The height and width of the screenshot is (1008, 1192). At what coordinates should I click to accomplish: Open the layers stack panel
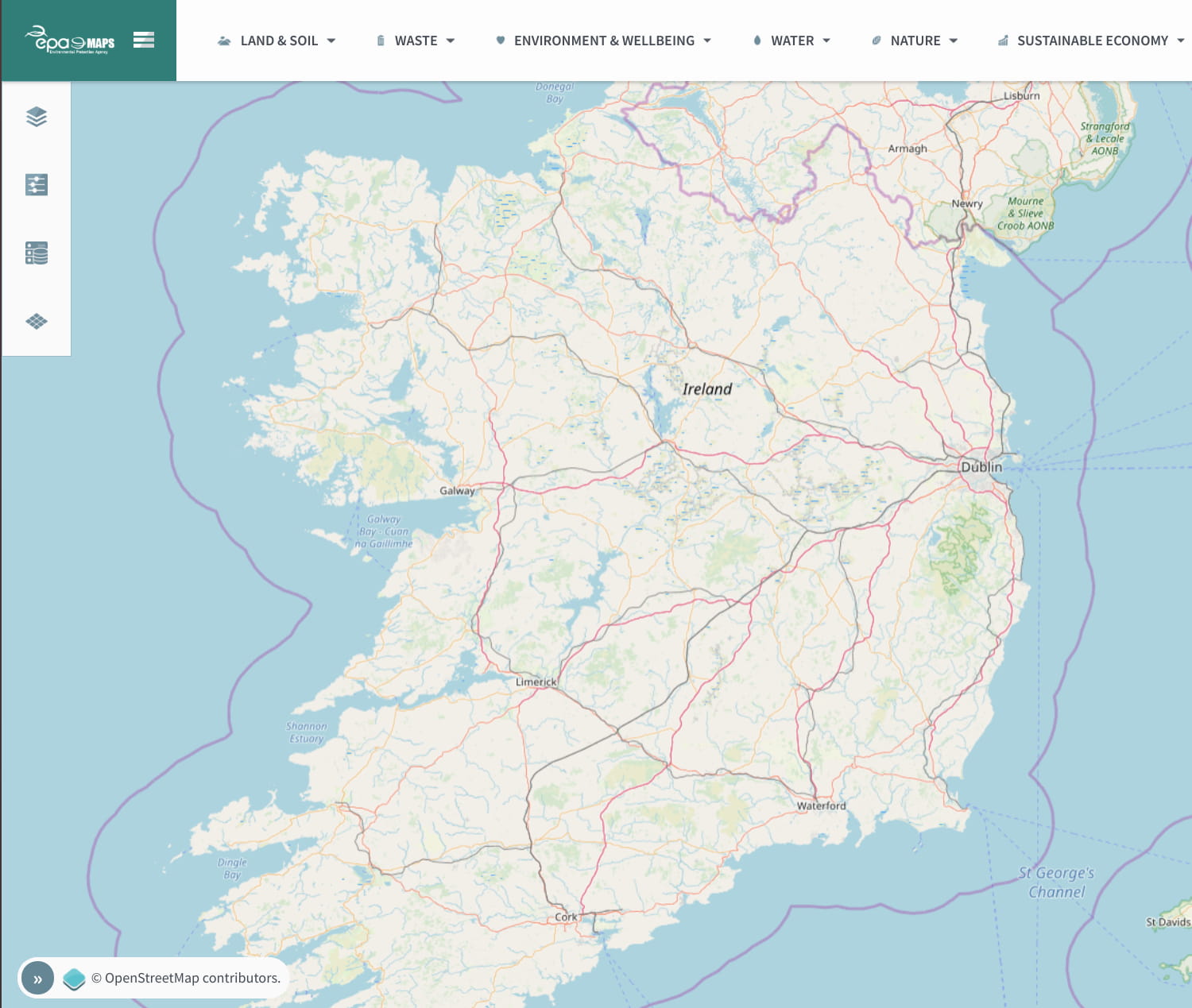[37, 117]
